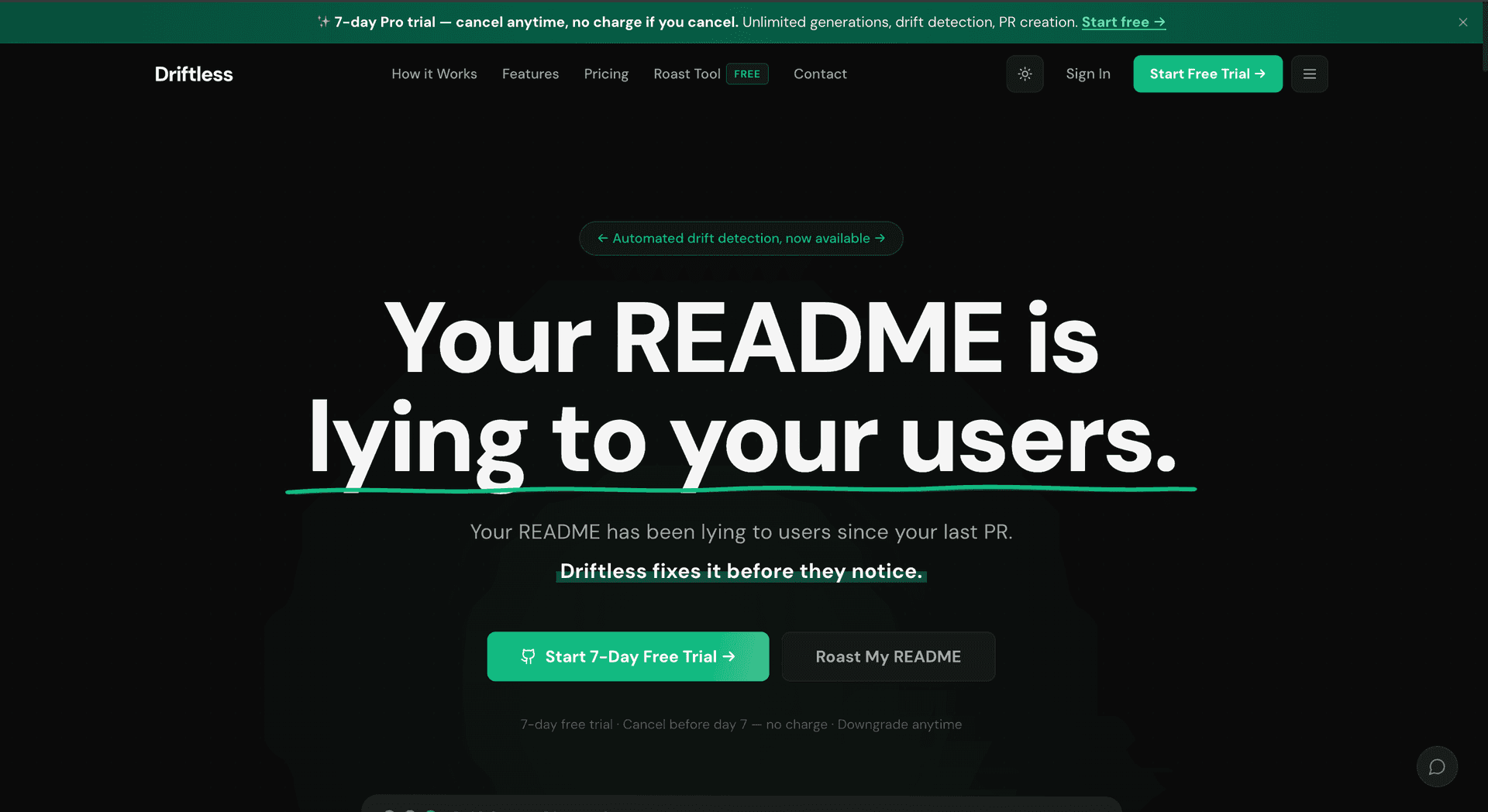
Task: Click the Start Free Trial header button
Action: pyautogui.click(x=1207, y=74)
